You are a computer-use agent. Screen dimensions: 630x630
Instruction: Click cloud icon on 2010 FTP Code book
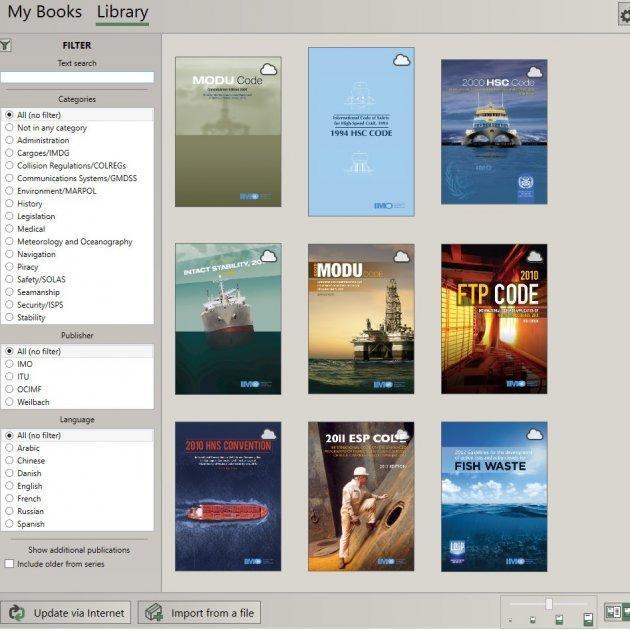[534, 256]
